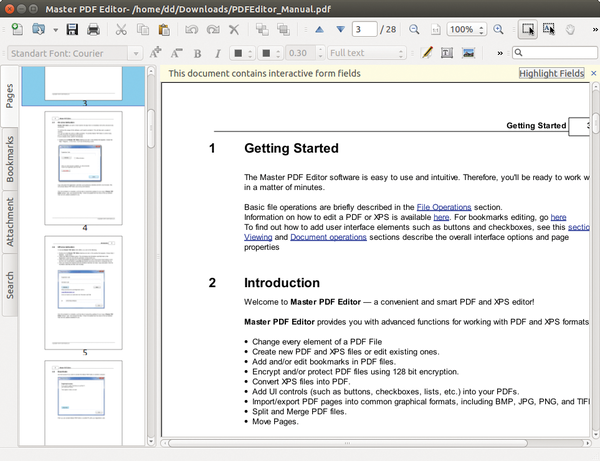This screenshot has height=461, width=600.
Task: Toggle Italic formatting
Action: (x=218, y=53)
